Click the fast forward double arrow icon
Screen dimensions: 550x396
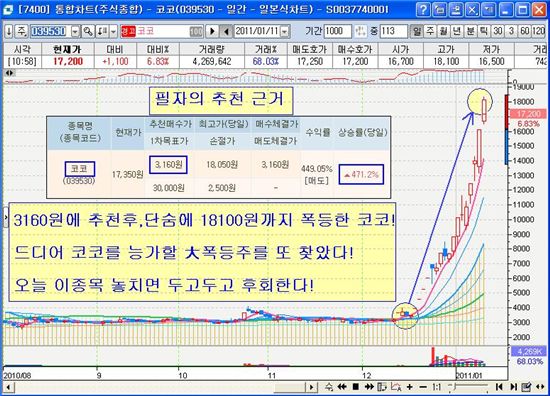pos(369,387)
